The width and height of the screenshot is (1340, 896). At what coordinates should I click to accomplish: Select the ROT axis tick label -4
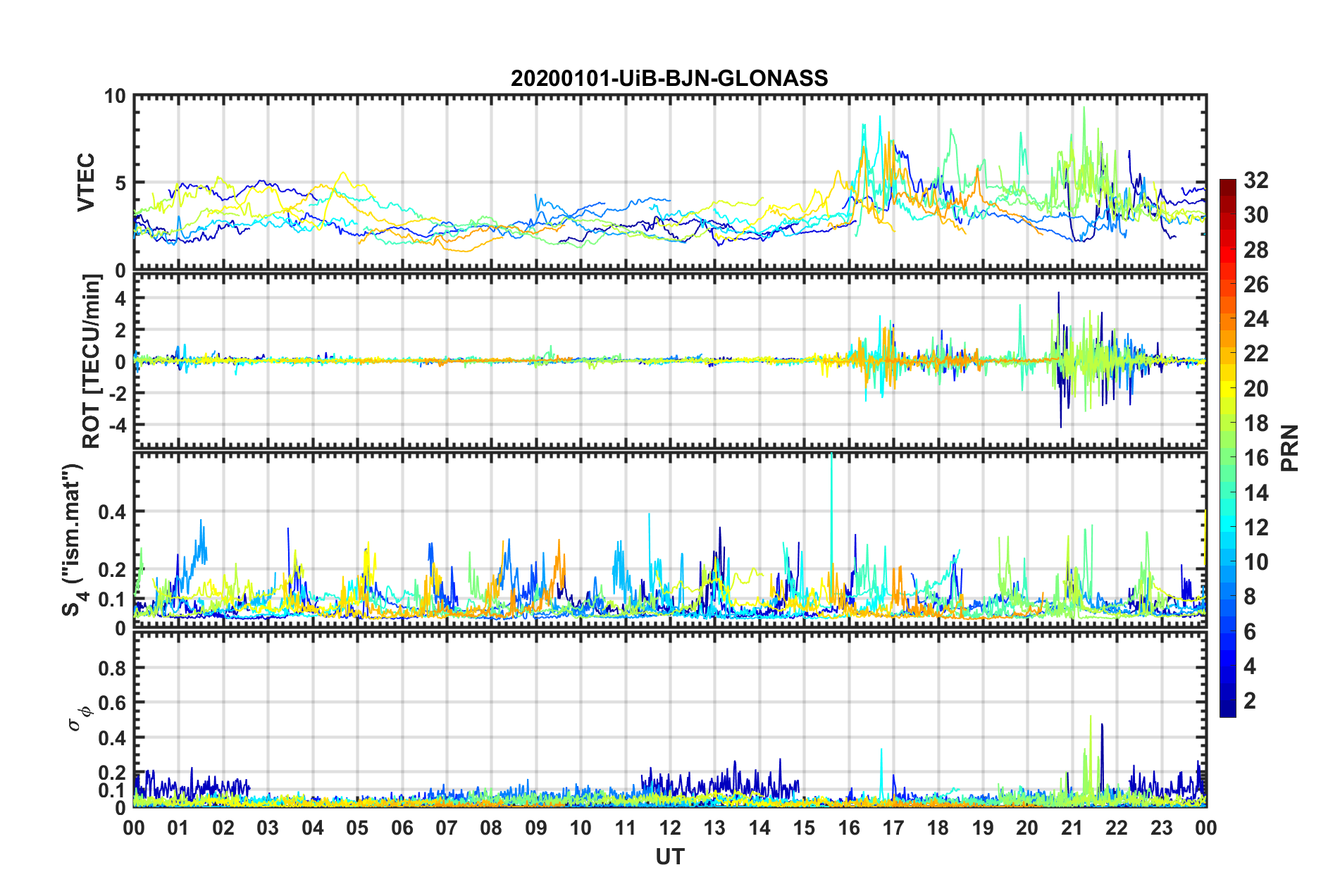tap(117, 425)
